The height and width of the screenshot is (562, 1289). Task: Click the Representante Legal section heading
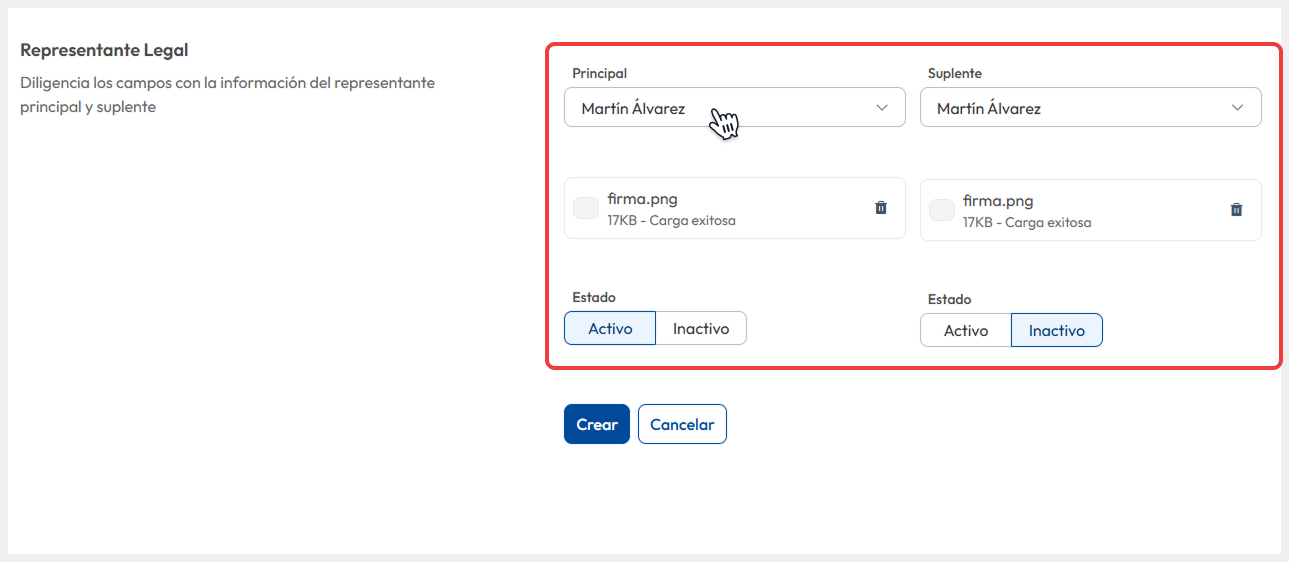pos(105,50)
